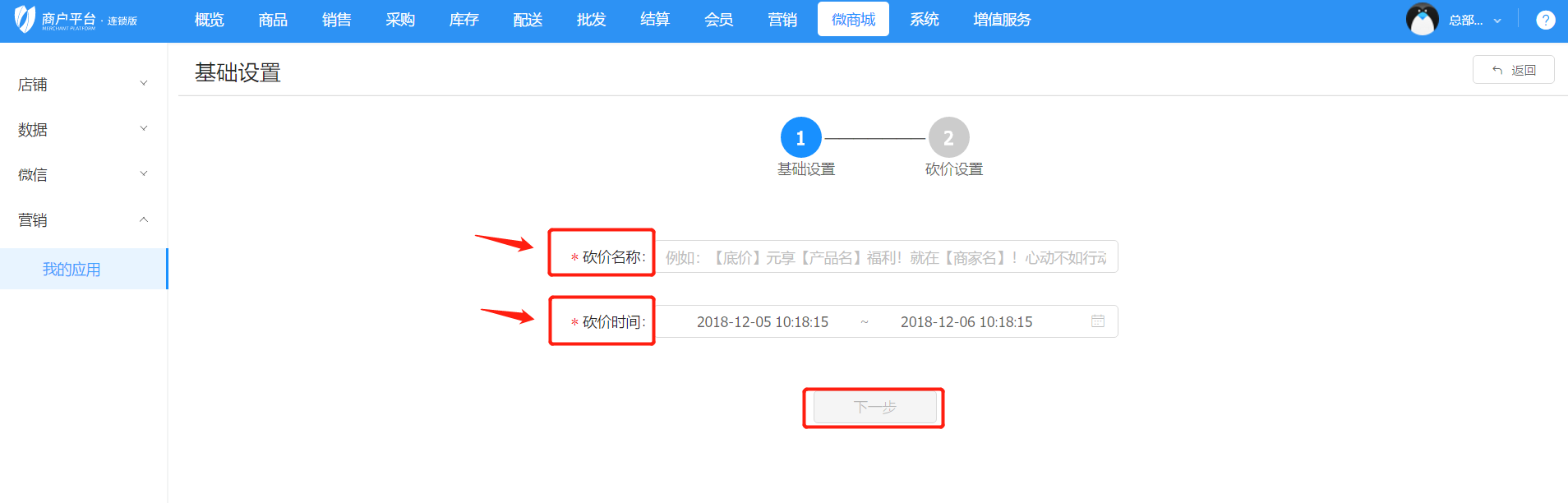This screenshot has width=1568, height=503.
Task: Collapse the 营销 sidebar section
Action: tap(82, 219)
